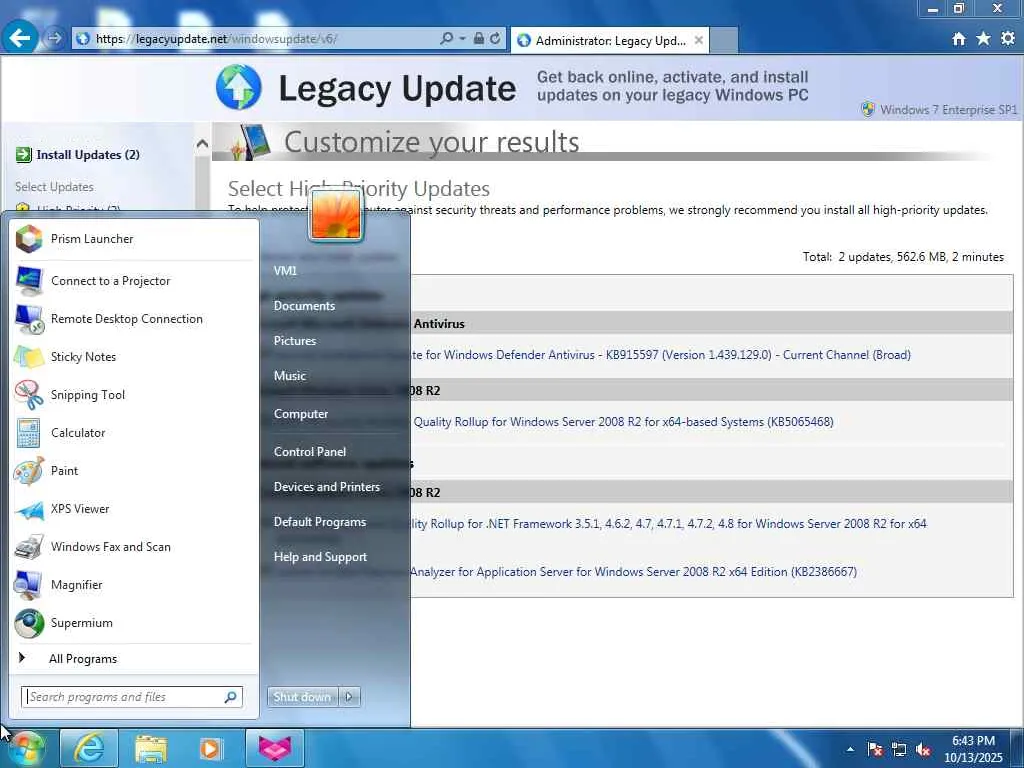Viewport: 1024px width, 768px height.
Task: Open Windows Fax and Scan
Action: (135, 547)
